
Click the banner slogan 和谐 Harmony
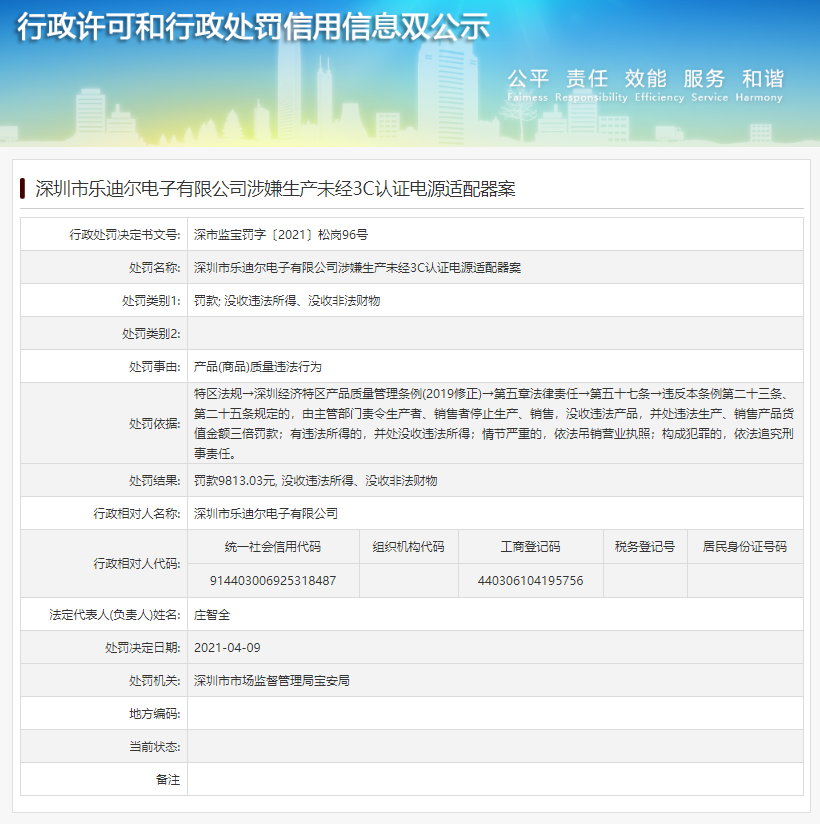tap(760, 85)
